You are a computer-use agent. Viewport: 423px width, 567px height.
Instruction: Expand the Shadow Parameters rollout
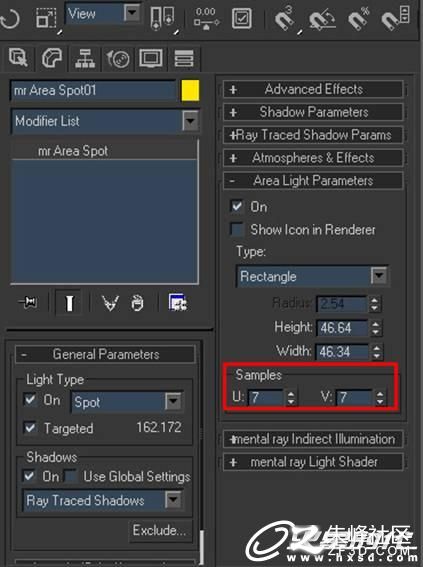(x=313, y=112)
